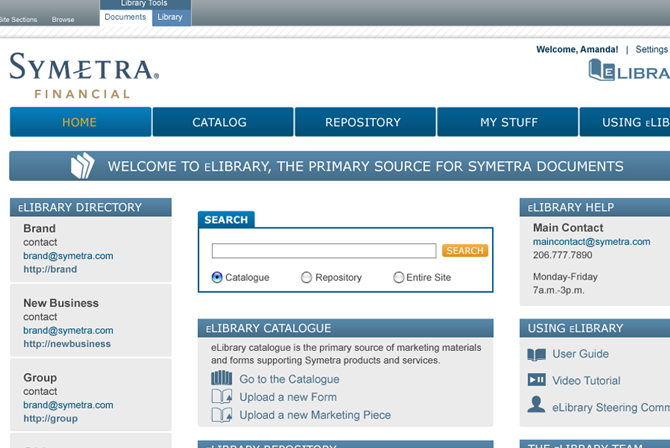Screen dimensions: 670x448
Task: Open the Catalog navigation tab
Action: click(x=223, y=122)
